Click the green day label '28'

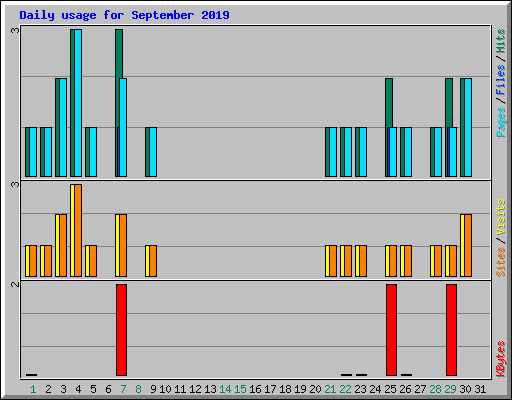click(435, 389)
